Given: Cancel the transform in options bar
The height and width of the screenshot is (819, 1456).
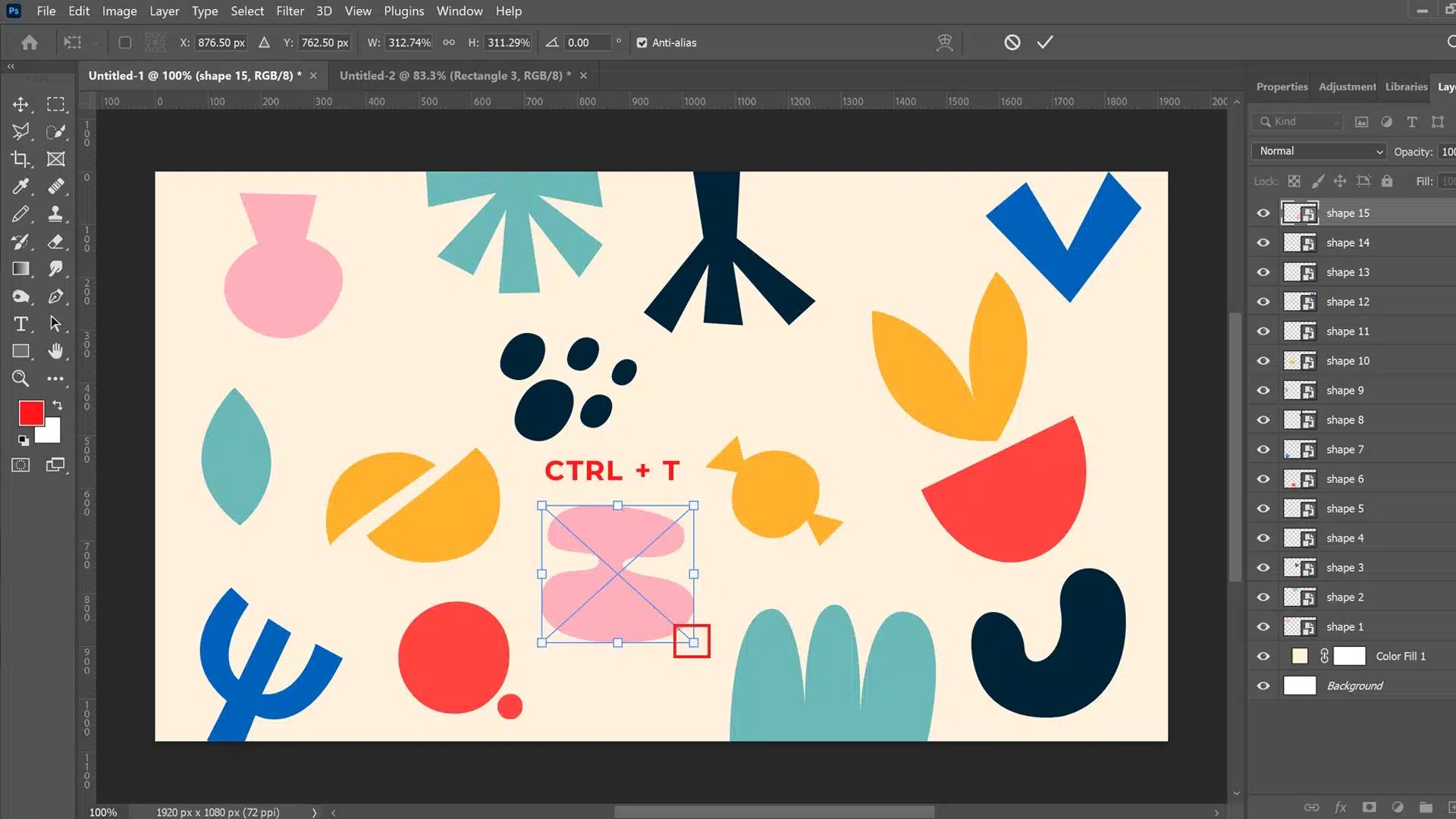Looking at the screenshot, I should [x=1012, y=42].
